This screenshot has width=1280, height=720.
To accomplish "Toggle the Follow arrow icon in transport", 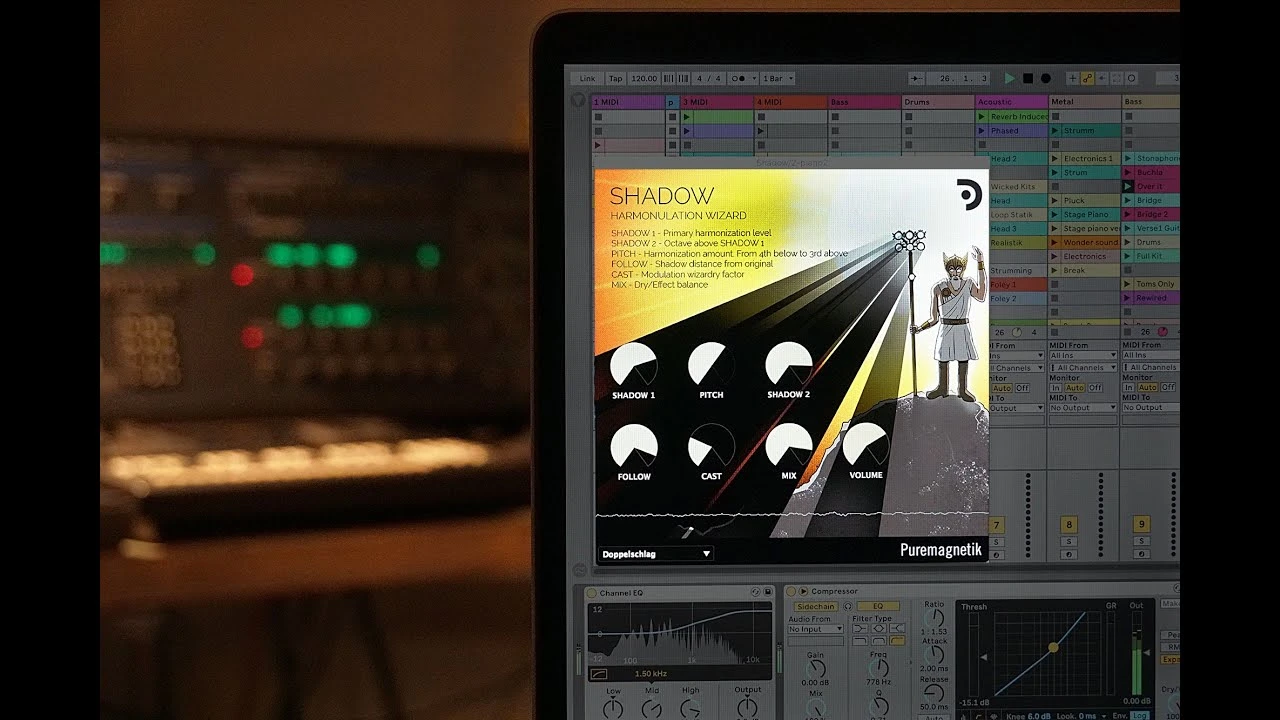I will (916, 78).
